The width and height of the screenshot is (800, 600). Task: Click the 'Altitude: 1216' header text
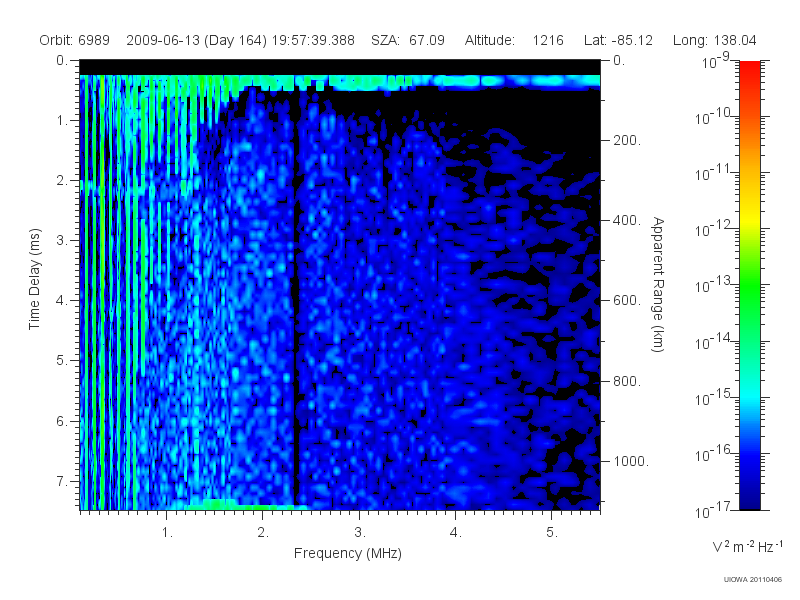[x=514, y=40]
